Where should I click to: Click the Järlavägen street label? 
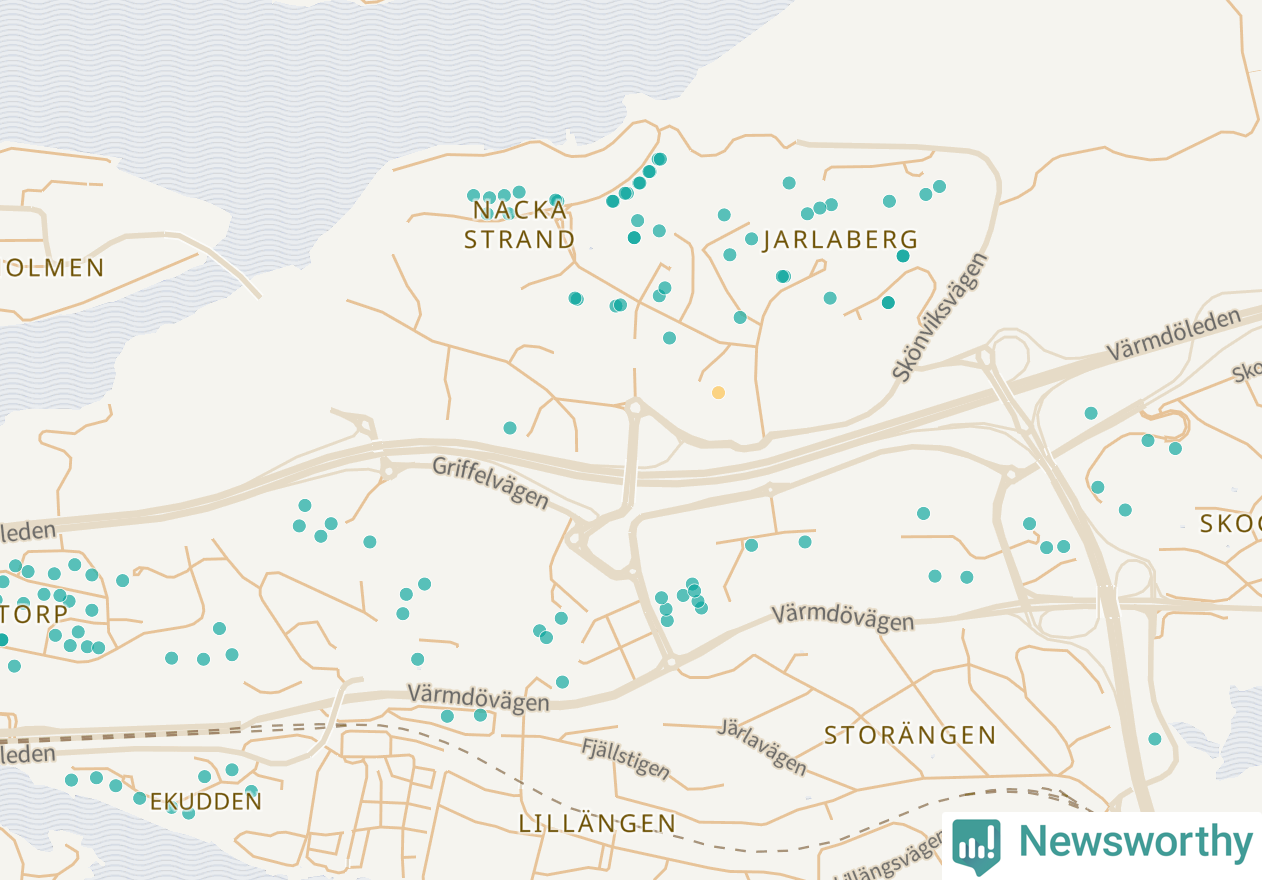pos(762,746)
